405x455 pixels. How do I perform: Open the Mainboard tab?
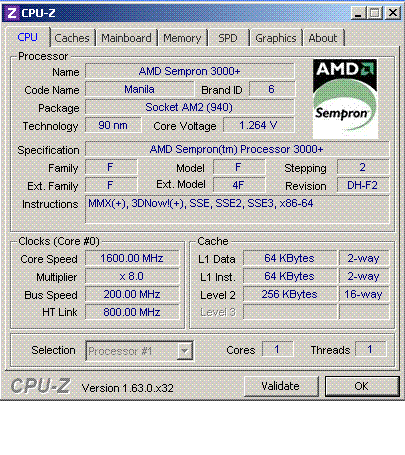pyautogui.click(x=126, y=38)
